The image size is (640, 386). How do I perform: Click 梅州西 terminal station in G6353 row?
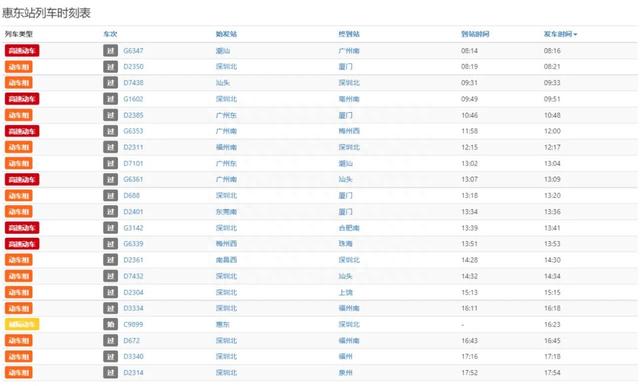click(349, 131)
